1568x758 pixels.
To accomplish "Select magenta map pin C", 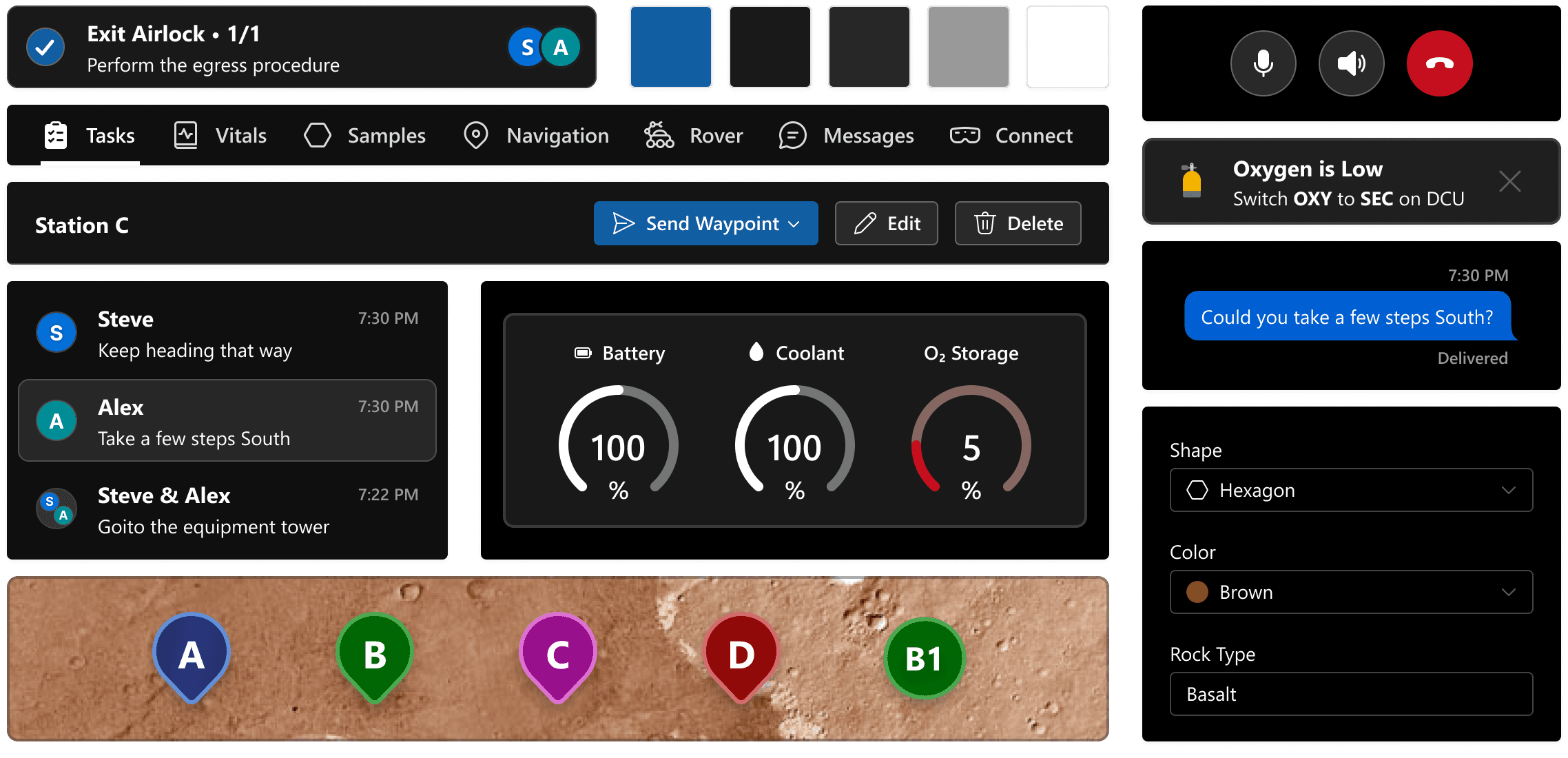I will click(x=557, y=655).
